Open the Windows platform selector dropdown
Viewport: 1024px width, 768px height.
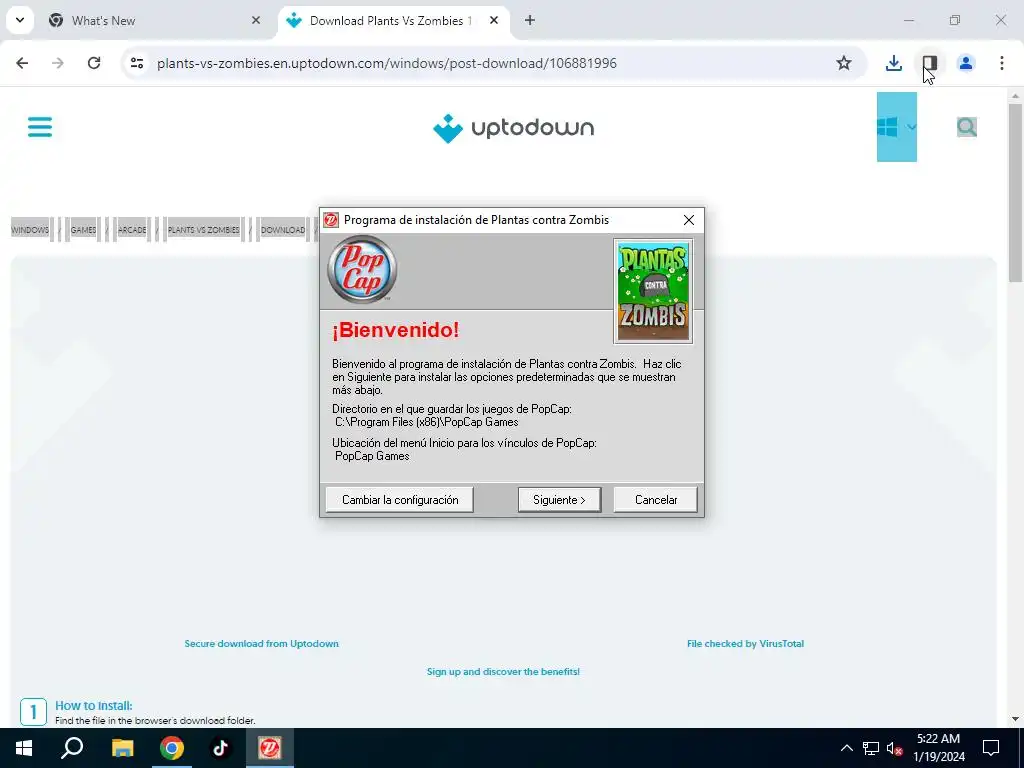(x=897, y=127)
